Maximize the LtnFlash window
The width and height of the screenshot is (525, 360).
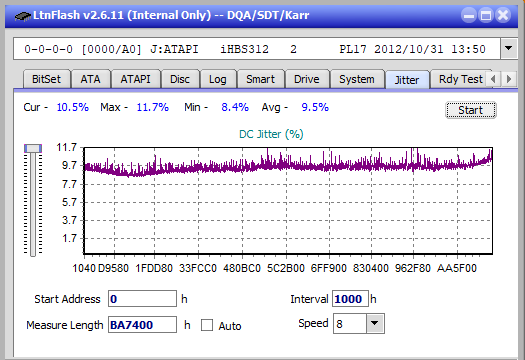coord(486,15)
